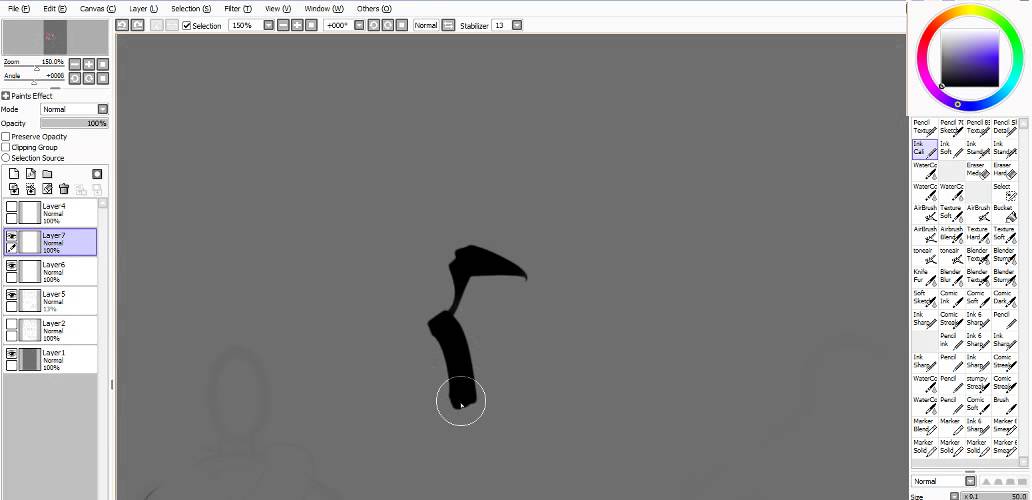1032x500 pixels.
Task: Click the Zoom slider in the navigator
Action: pos(33,68)
